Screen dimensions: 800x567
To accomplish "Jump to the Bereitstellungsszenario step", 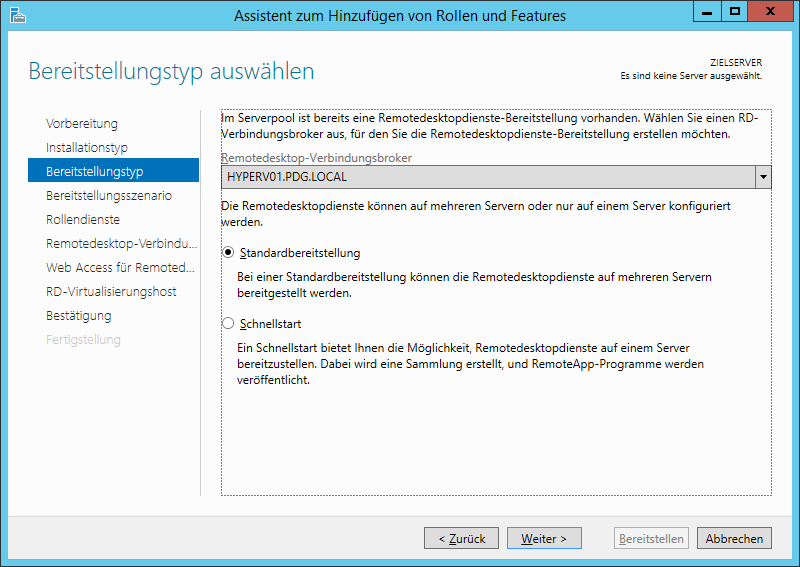I will point(109,195).
